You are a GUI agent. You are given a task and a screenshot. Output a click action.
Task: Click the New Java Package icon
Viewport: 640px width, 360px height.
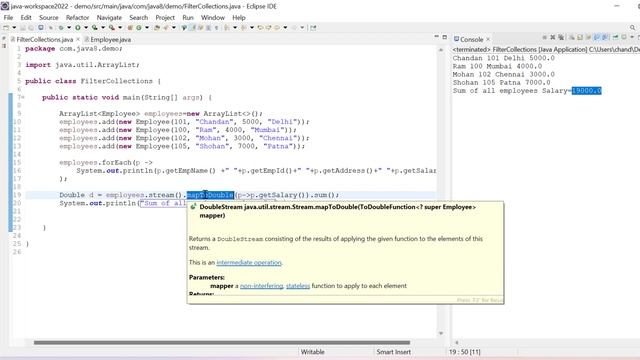(x=130, y=28)
